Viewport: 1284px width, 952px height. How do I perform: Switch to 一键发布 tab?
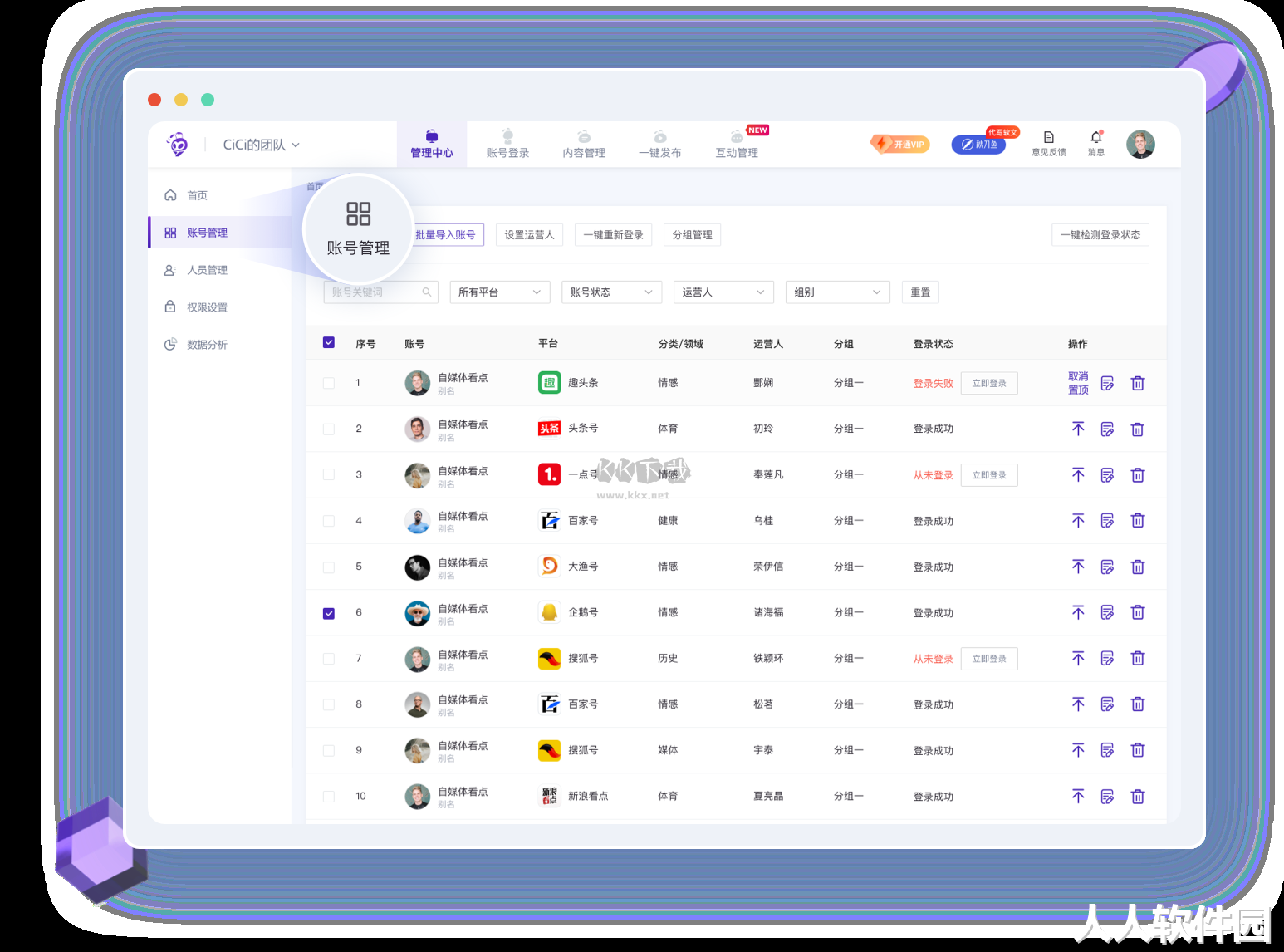pos(660,145)
